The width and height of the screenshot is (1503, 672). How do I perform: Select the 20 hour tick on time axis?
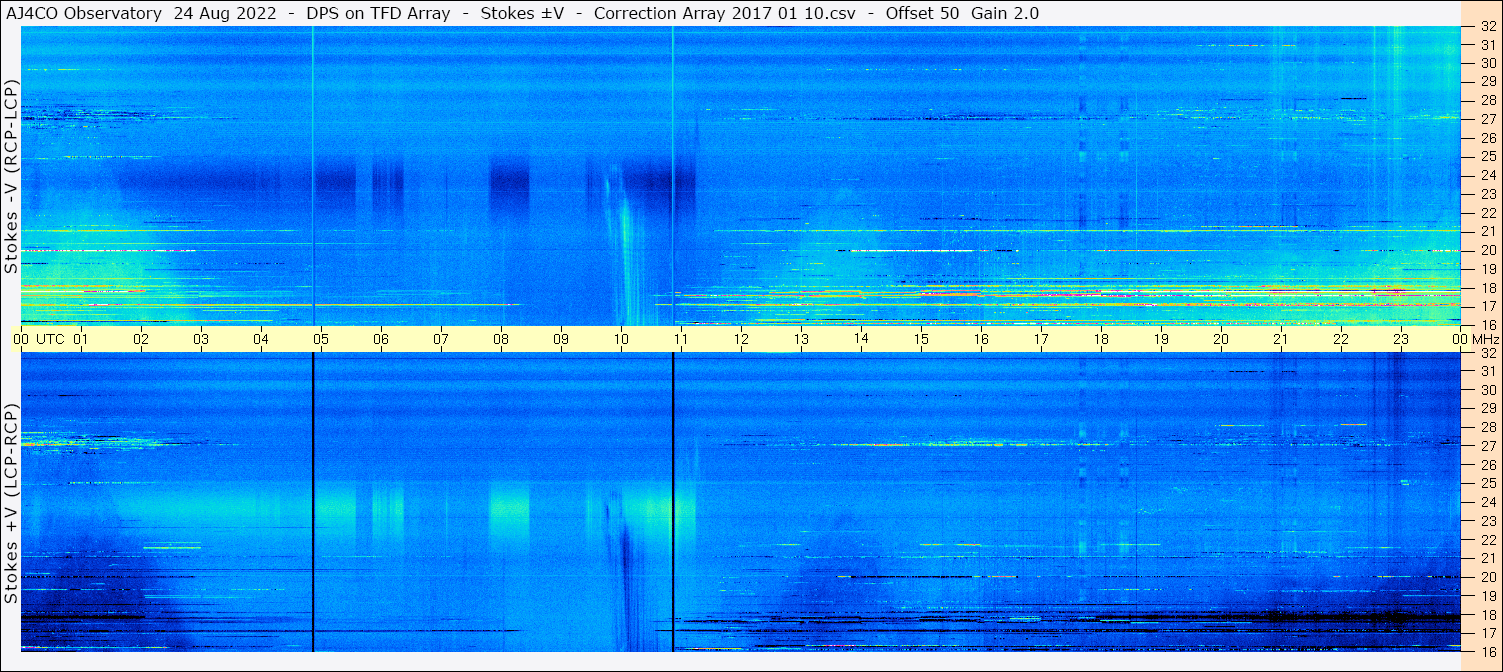[1221, 339]
